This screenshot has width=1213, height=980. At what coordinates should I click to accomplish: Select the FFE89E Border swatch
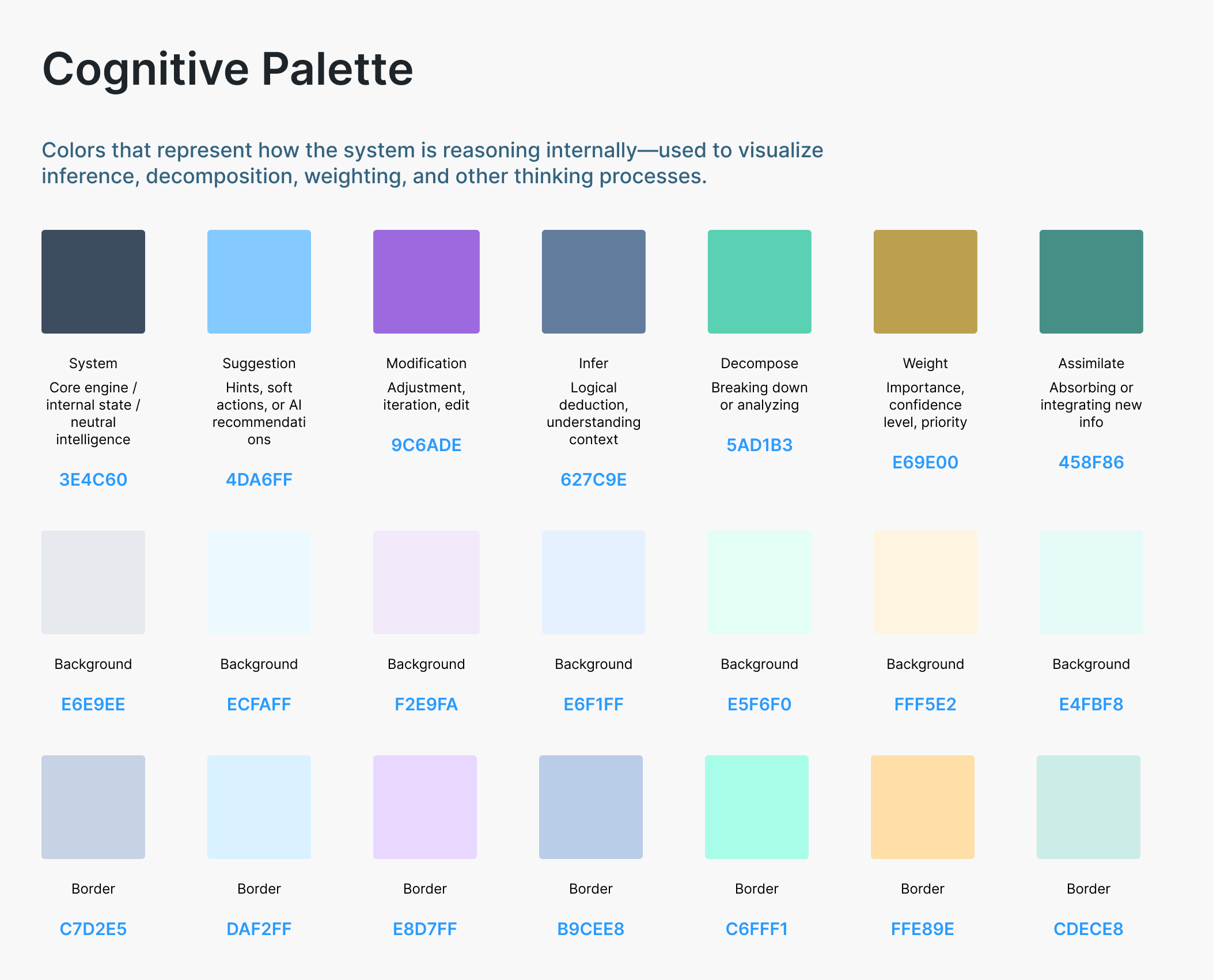922,807
